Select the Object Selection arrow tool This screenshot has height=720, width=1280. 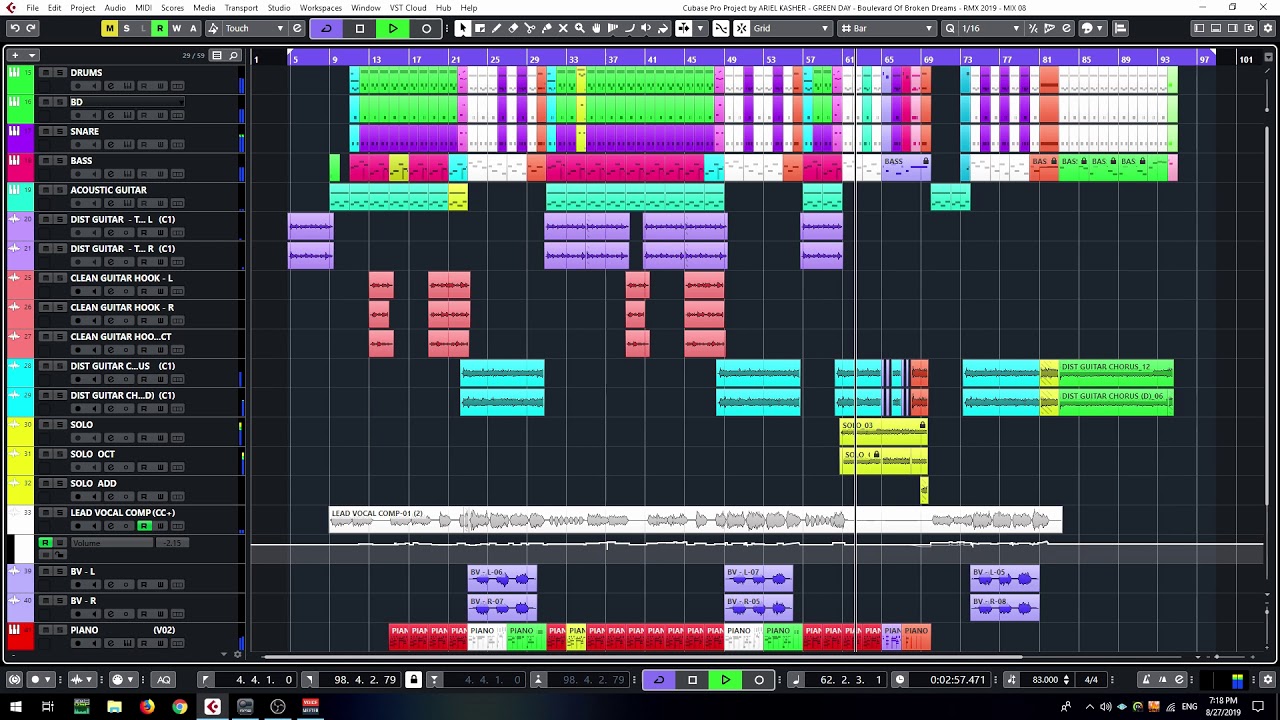[x=462, y=28]
